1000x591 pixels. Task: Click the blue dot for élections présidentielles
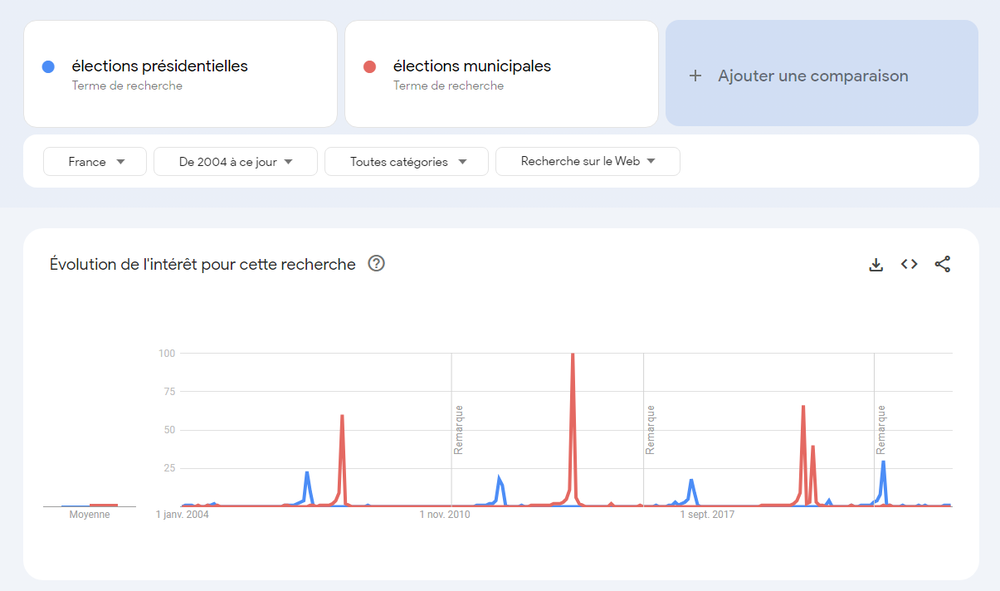(x=48, y=67)
